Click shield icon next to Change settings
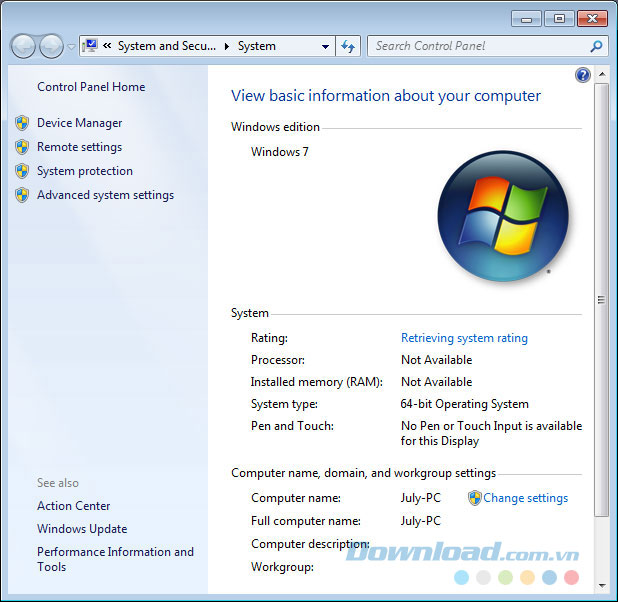Screen dimensions: 618x602 tap(475, 498)
